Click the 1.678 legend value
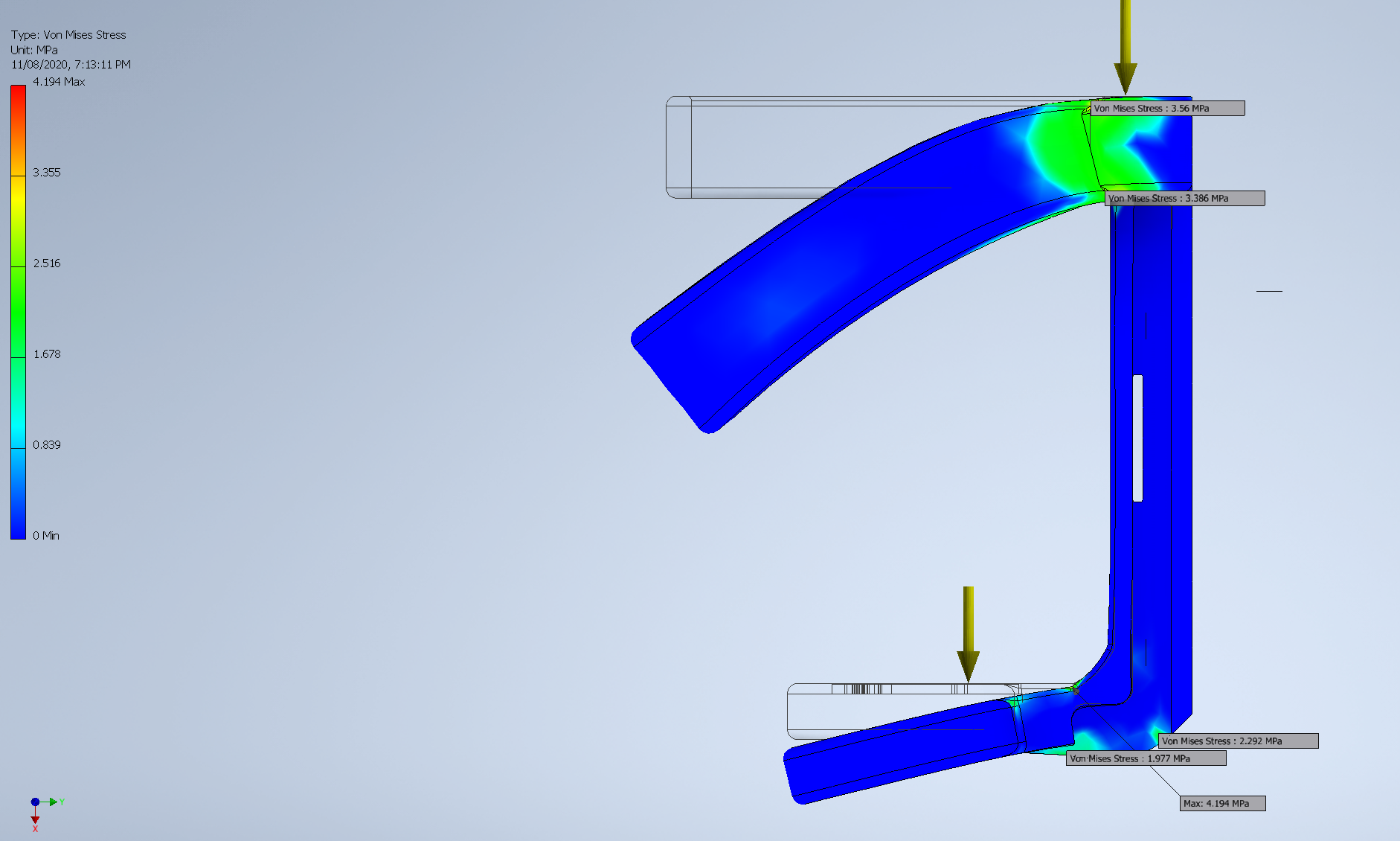Viewport: 1400px width, 841px height. [x=47, y=354]
